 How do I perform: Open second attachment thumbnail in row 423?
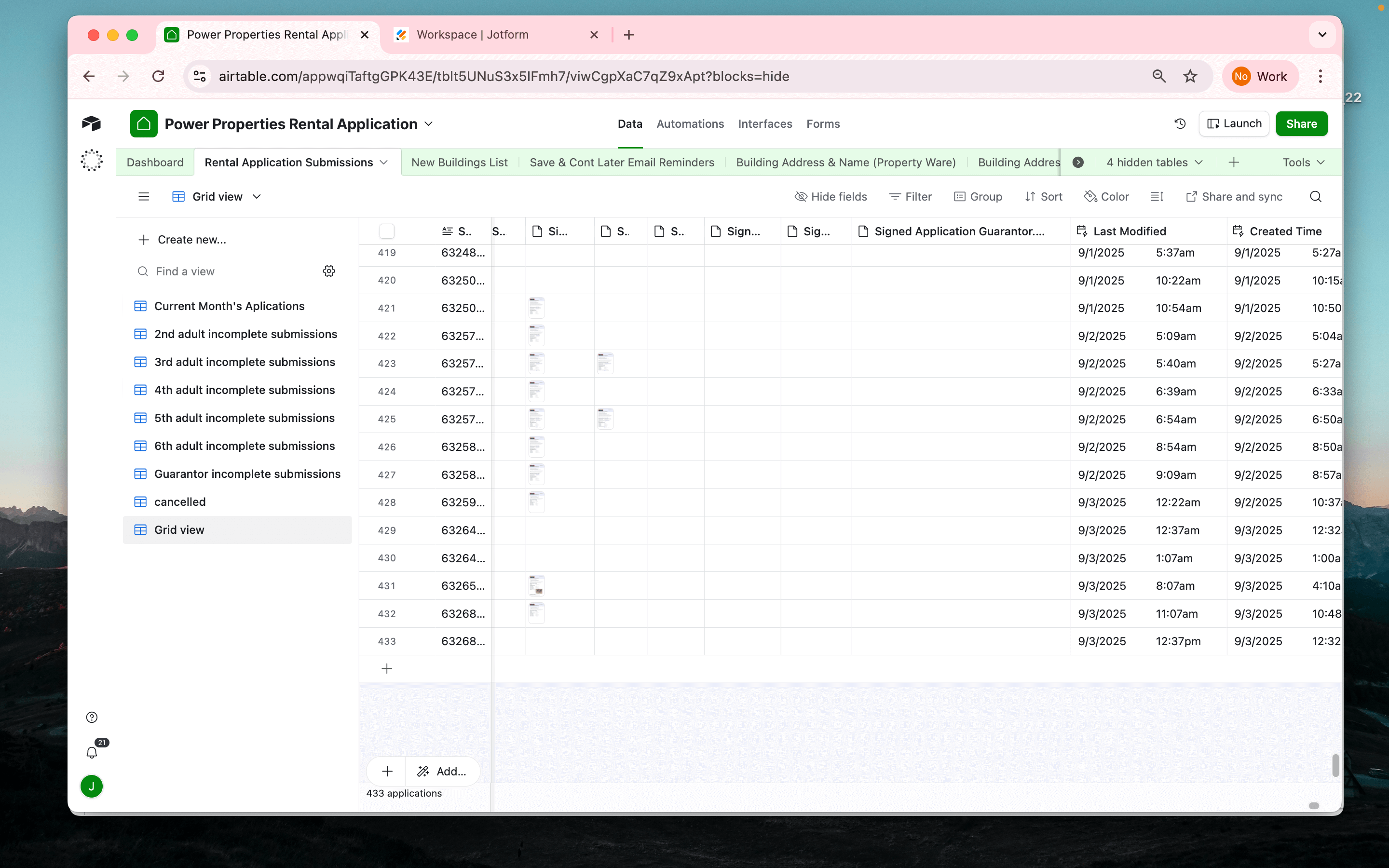click(x=605, y=364)
